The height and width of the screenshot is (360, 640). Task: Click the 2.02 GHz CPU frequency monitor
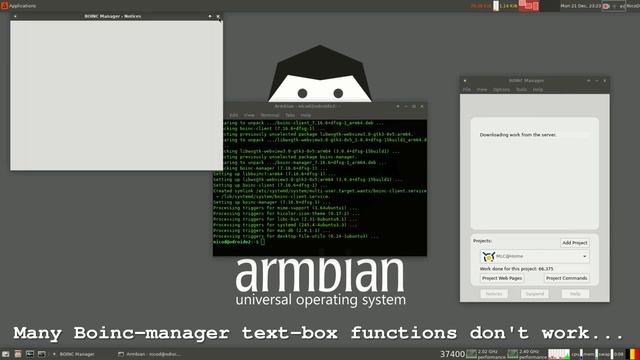(486, 354)
